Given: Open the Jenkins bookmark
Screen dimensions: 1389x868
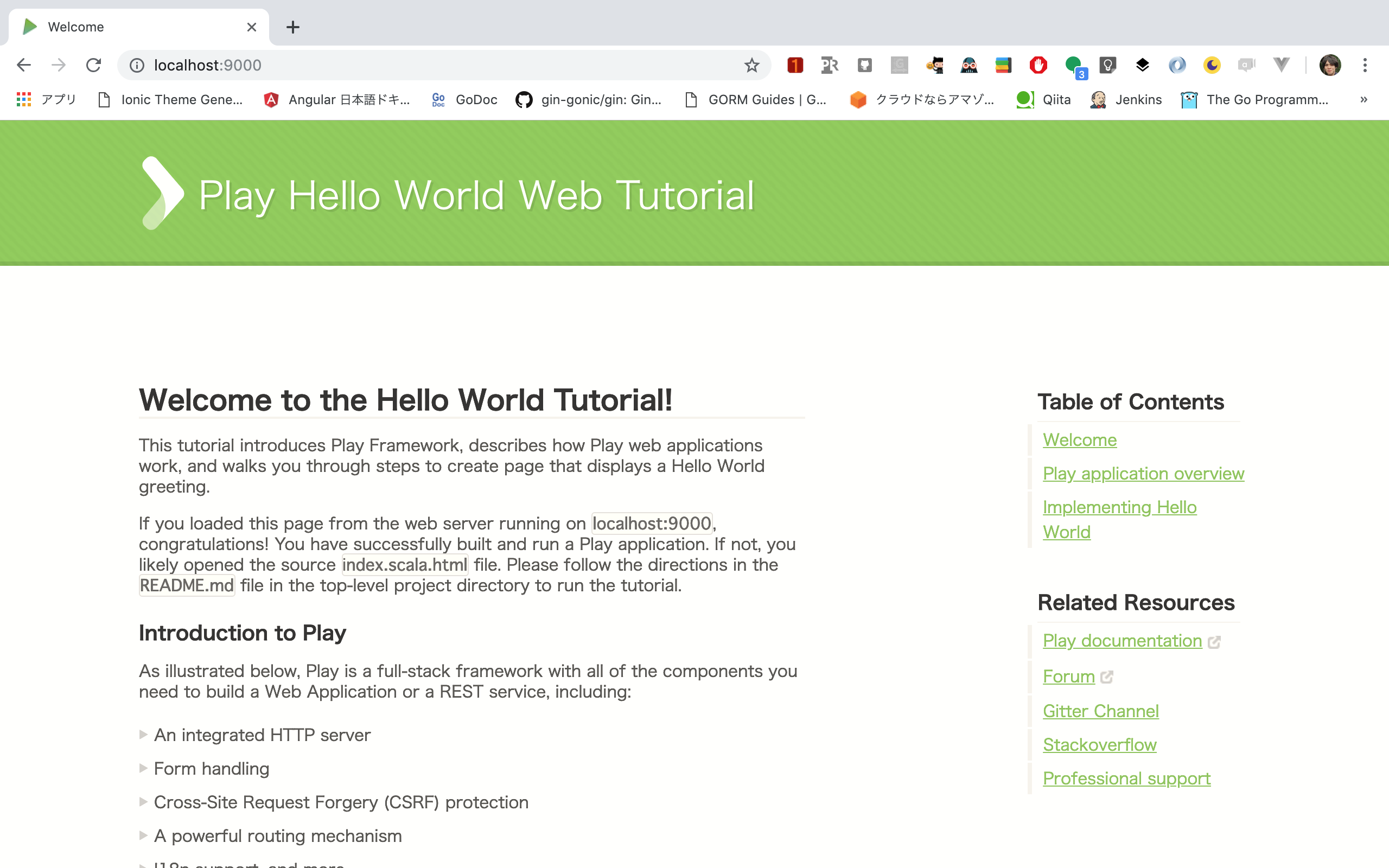Looking at the screenshot, I should tap(1125, 99).
